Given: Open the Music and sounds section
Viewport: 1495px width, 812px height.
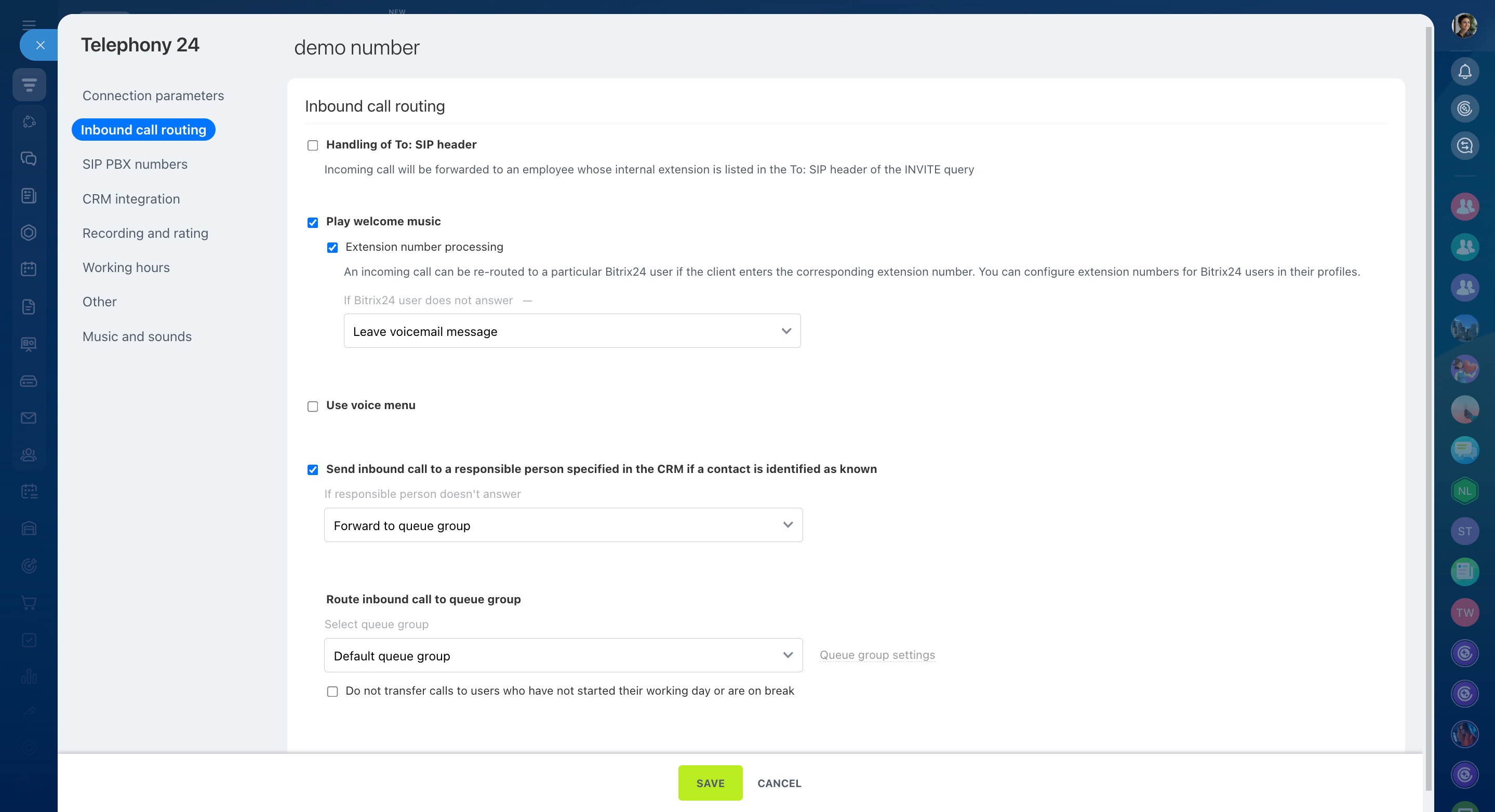Looking at the screenshot, I should (137, 337).
